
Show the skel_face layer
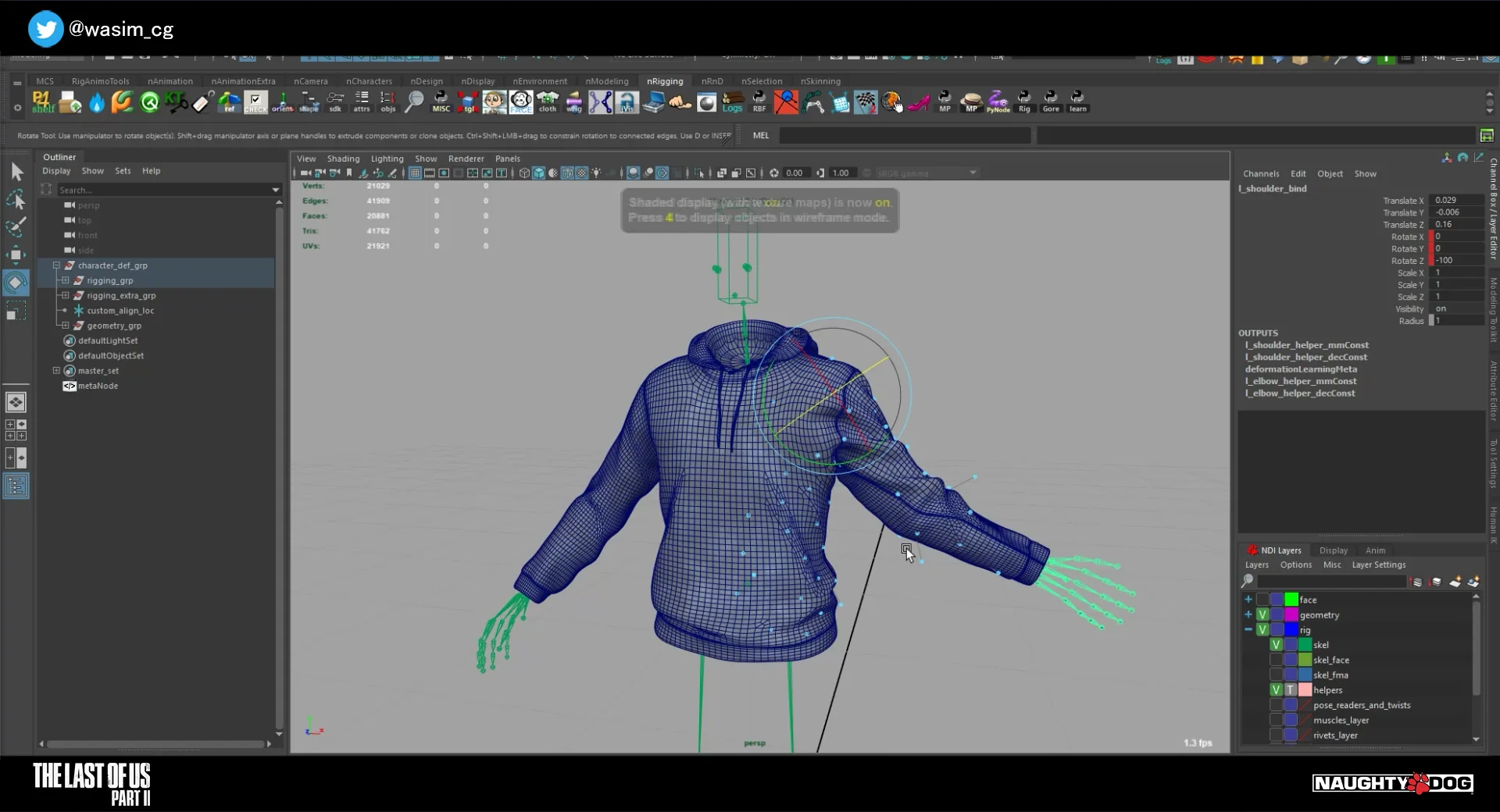(x=1276, y=661)
